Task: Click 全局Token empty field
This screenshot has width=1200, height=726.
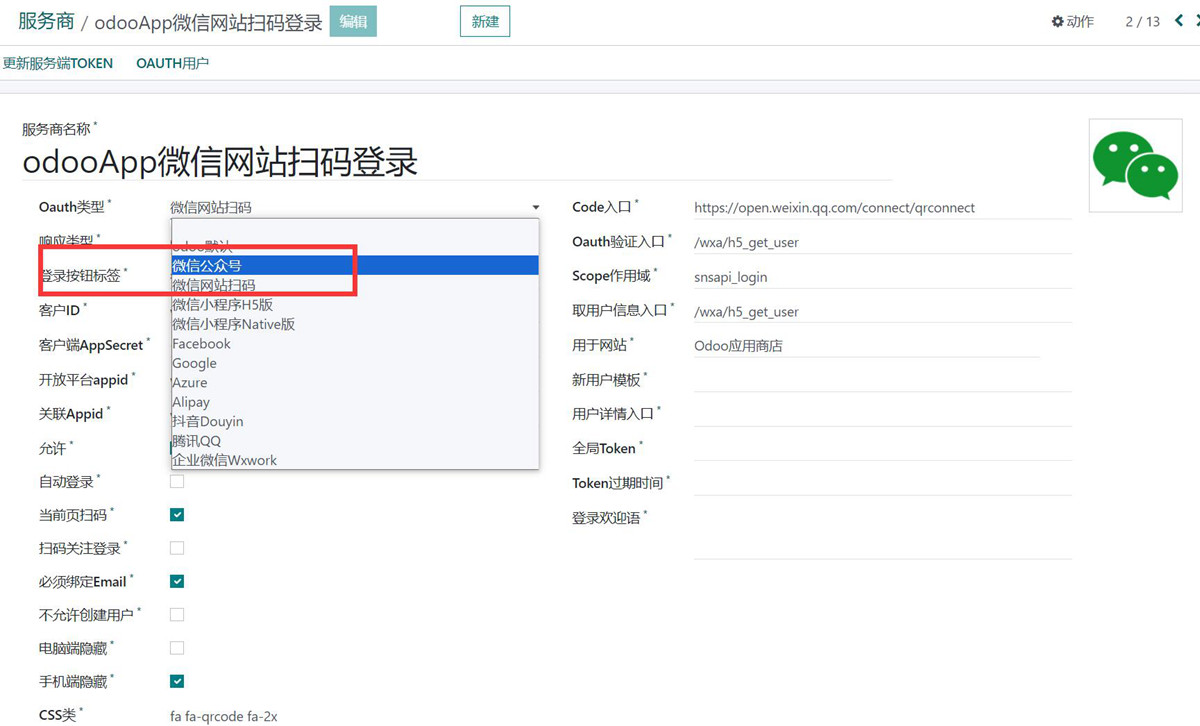Action: pos(882,449)
